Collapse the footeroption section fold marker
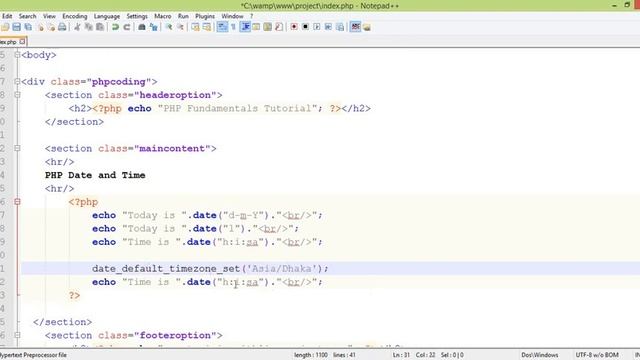Viewport: 640px width, 360px height. (17, 335)
